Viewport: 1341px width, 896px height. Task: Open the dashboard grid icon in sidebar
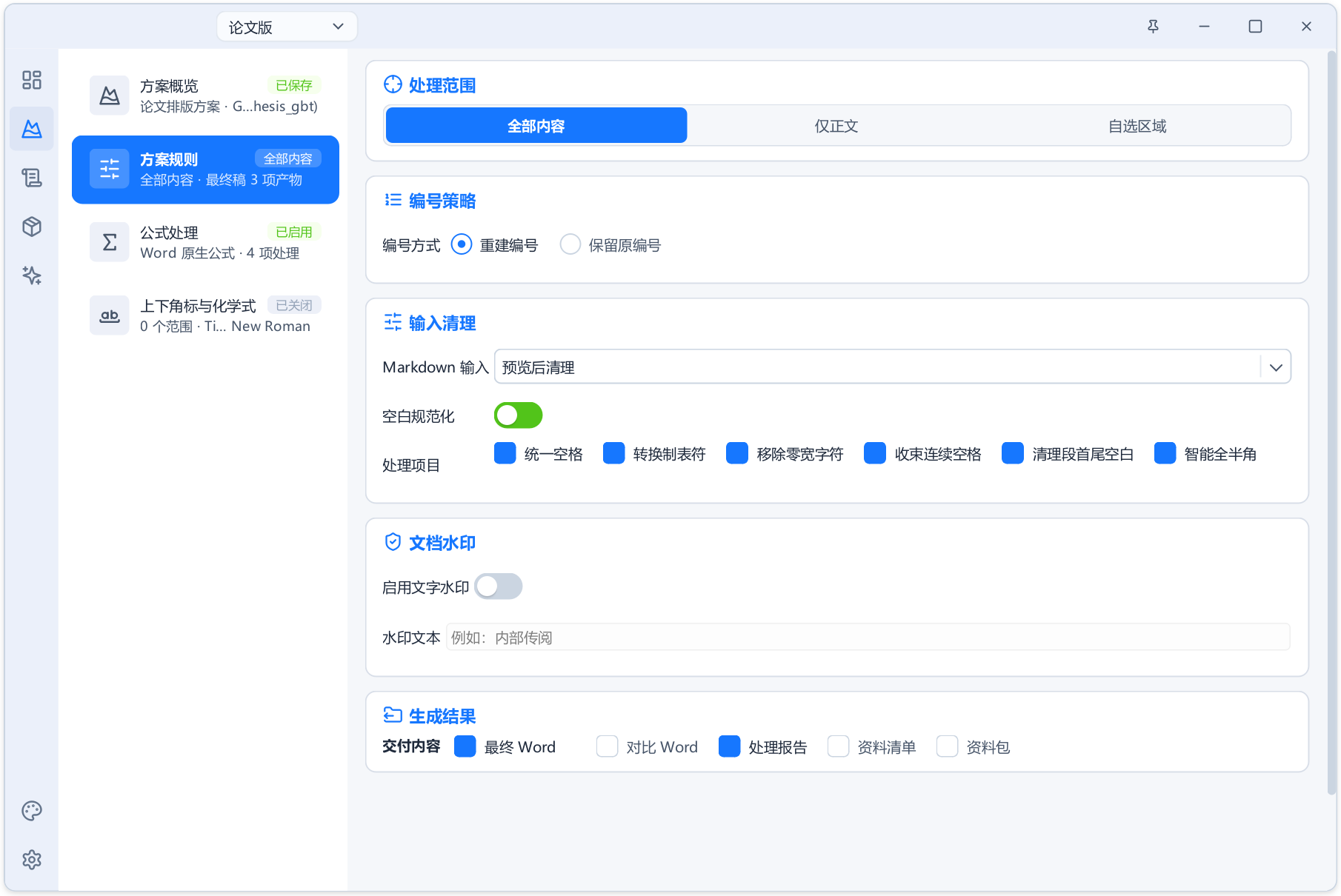[x=32, y=80]
